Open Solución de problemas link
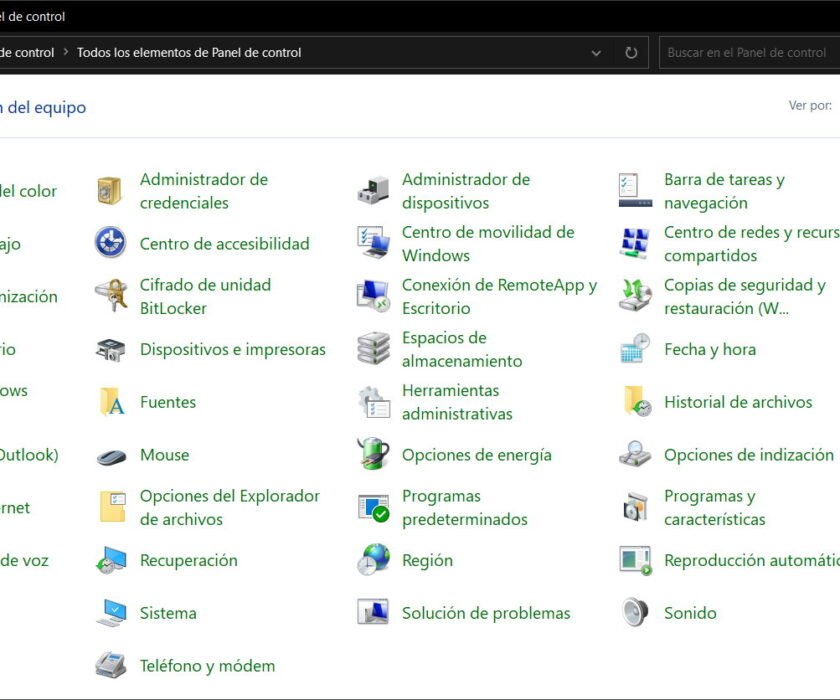Screen dimensions: 840x700 [486, 613]
